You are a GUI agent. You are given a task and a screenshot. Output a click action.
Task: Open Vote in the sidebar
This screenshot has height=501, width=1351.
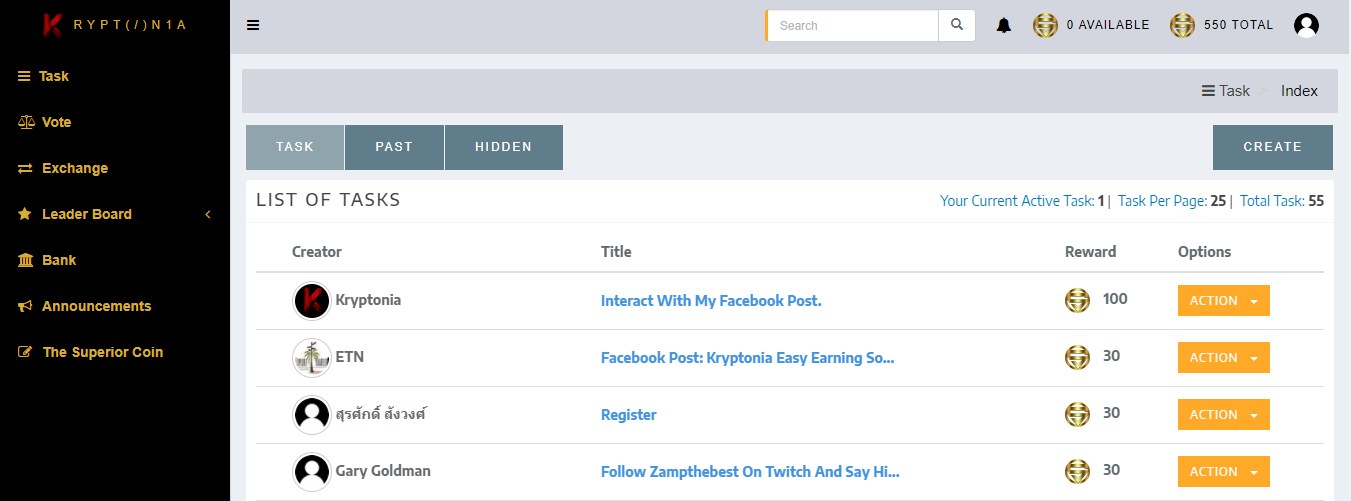pos(57,122)
